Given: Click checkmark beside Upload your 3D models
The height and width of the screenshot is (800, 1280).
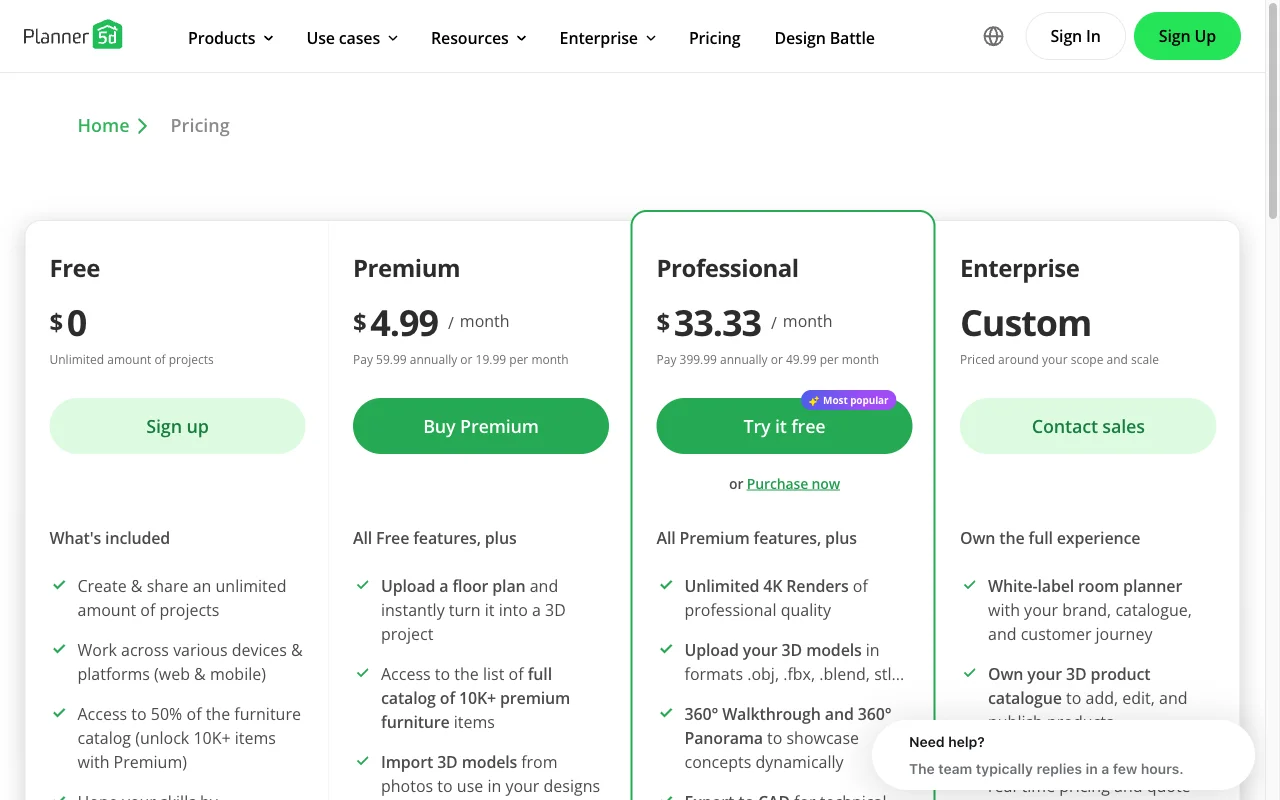Looking at the screenshot, I should pyautogui.click(x=666, y=649).
